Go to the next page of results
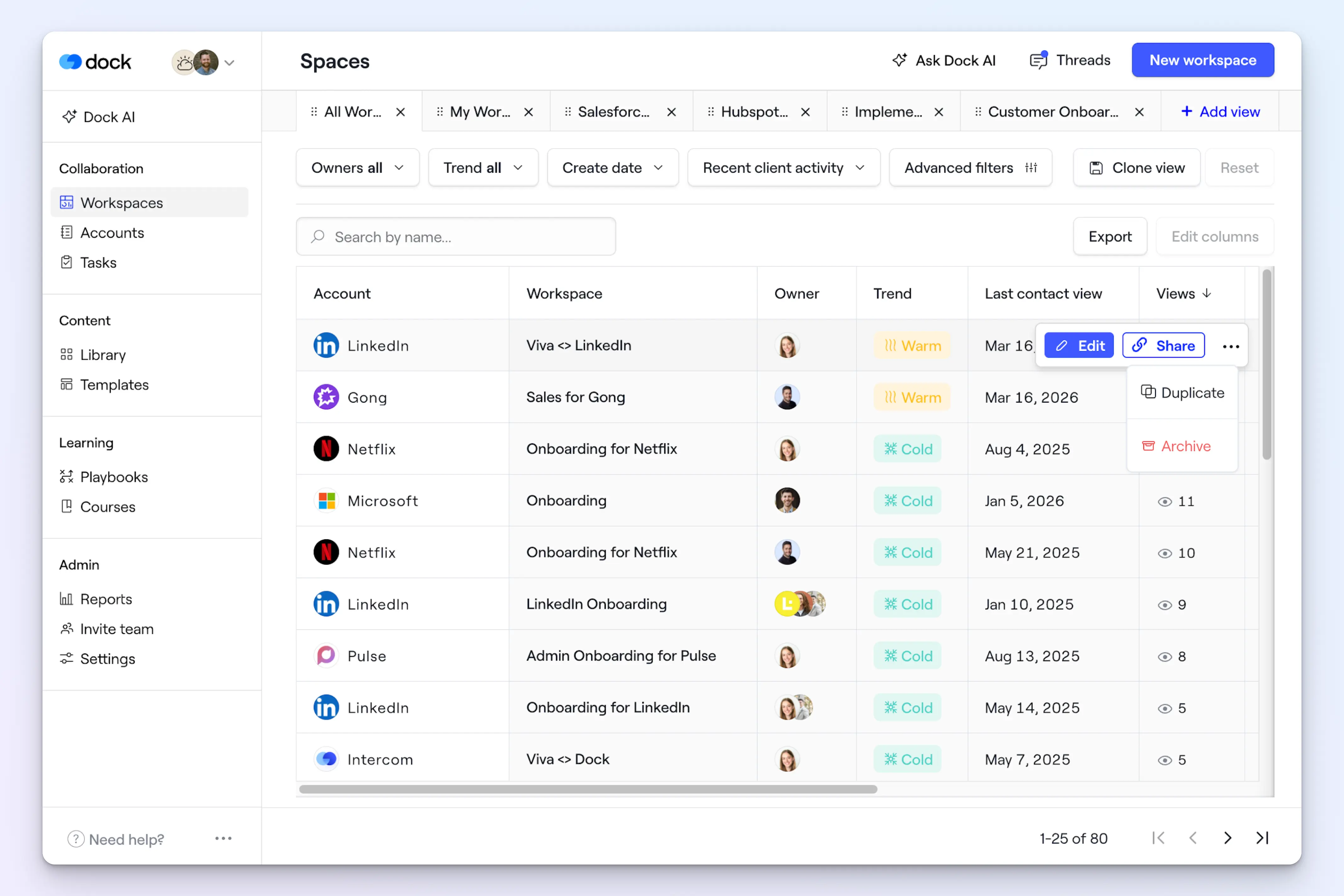The width and height of the screenshot is (1344, 896). [x=1227, y=838]
